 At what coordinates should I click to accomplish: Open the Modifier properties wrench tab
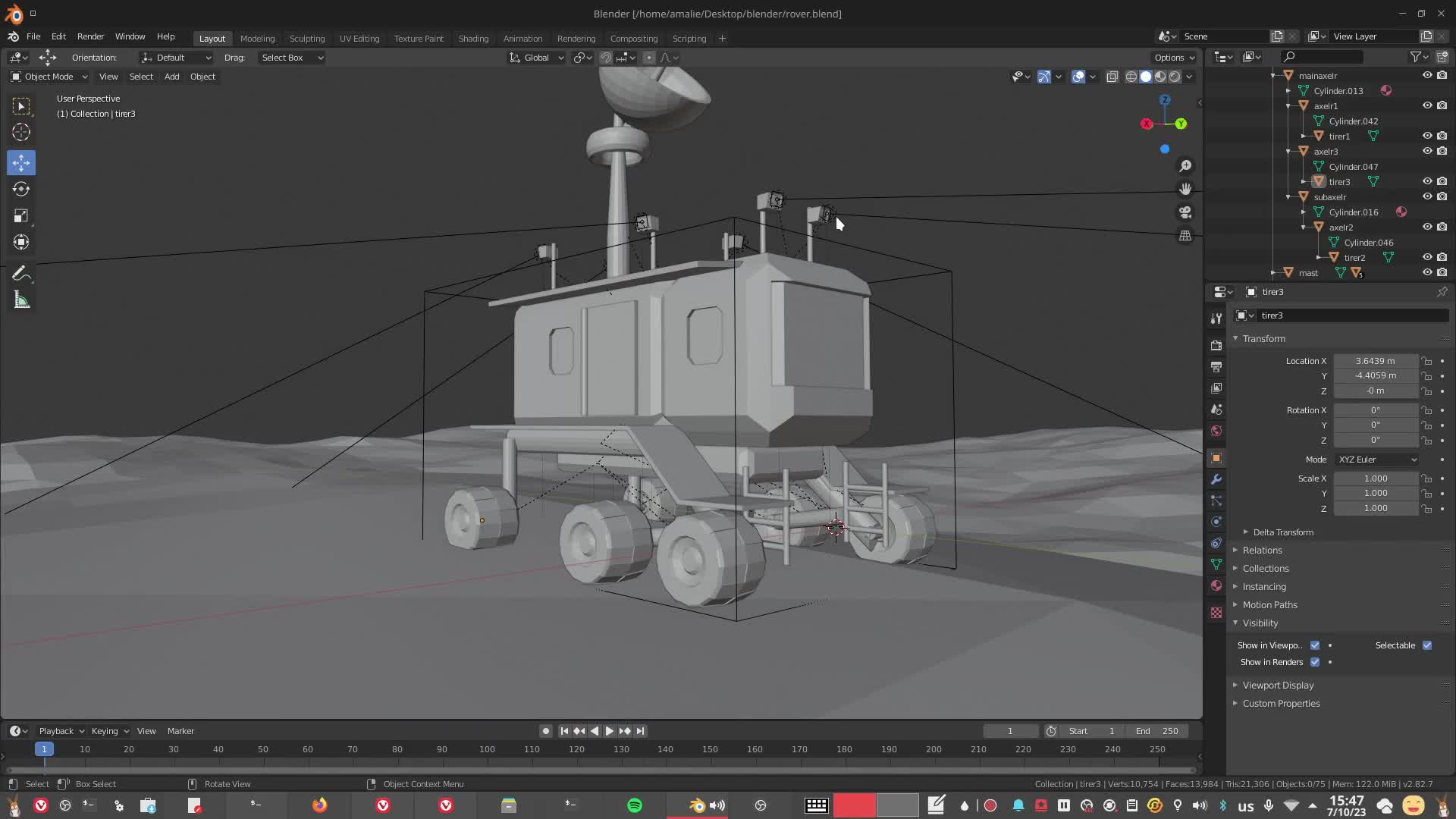point(1216,479)
